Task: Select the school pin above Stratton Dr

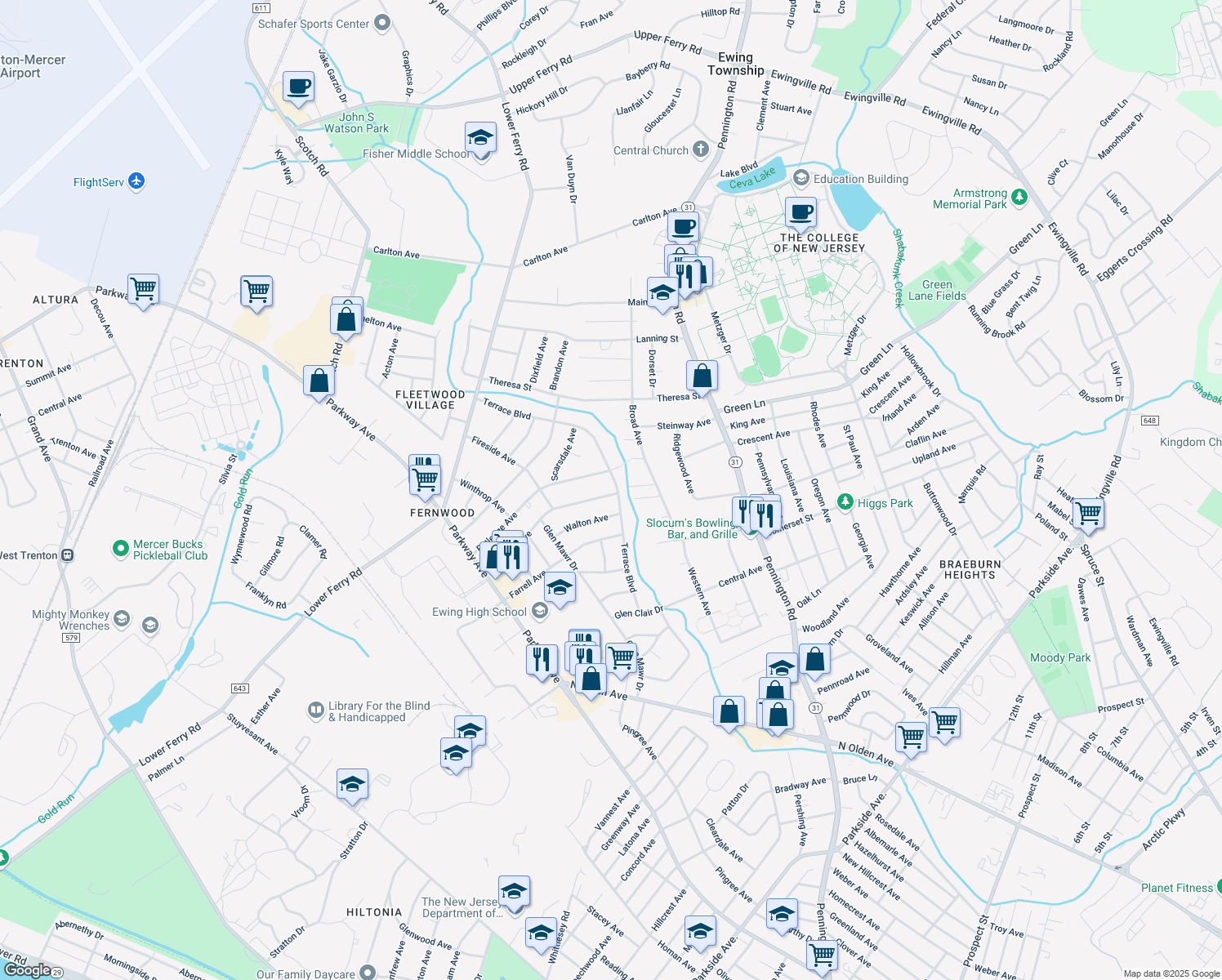Action: pyautogui.click(x=352, y=786)
